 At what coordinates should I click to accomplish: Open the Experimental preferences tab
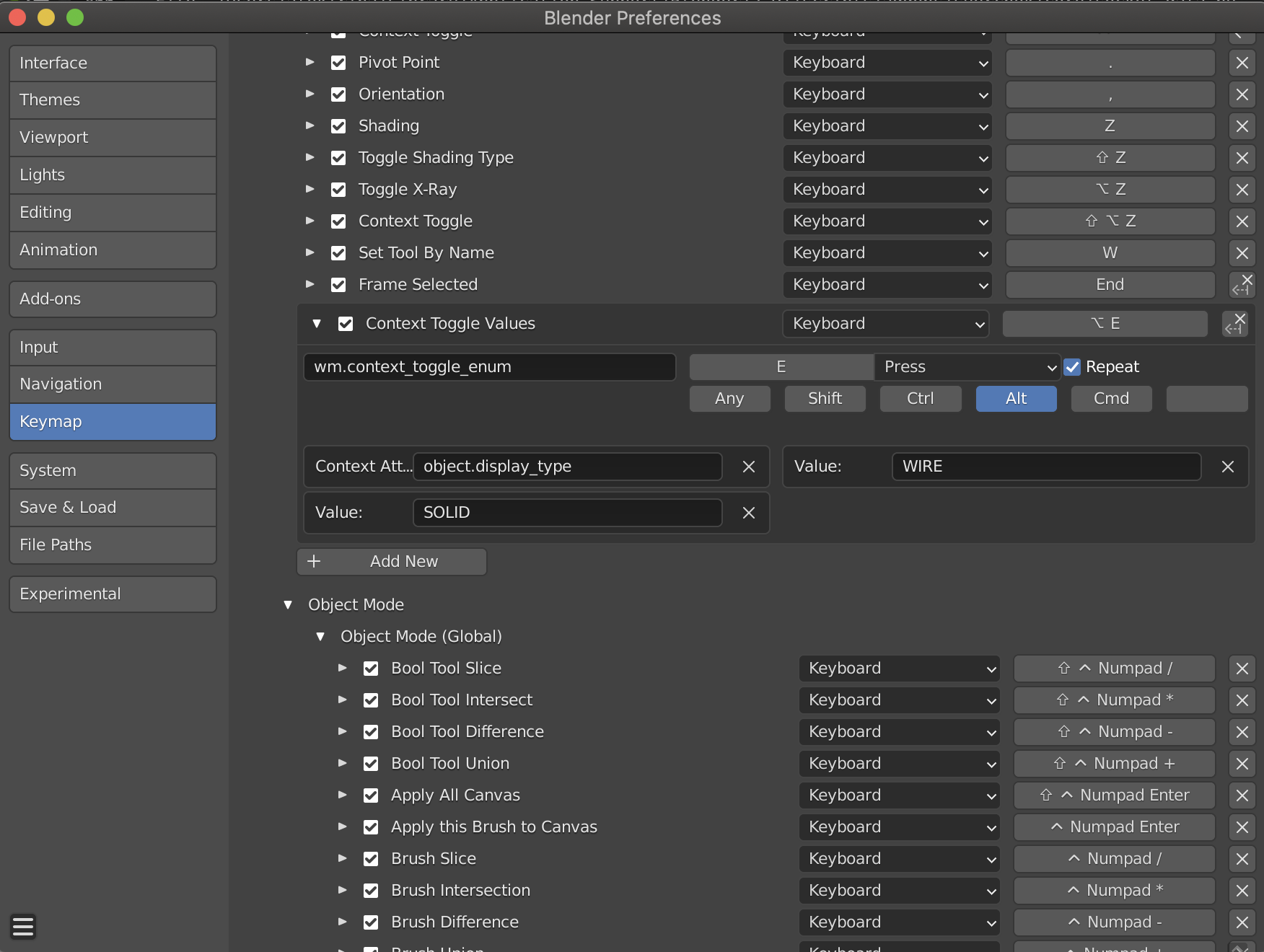113,594
